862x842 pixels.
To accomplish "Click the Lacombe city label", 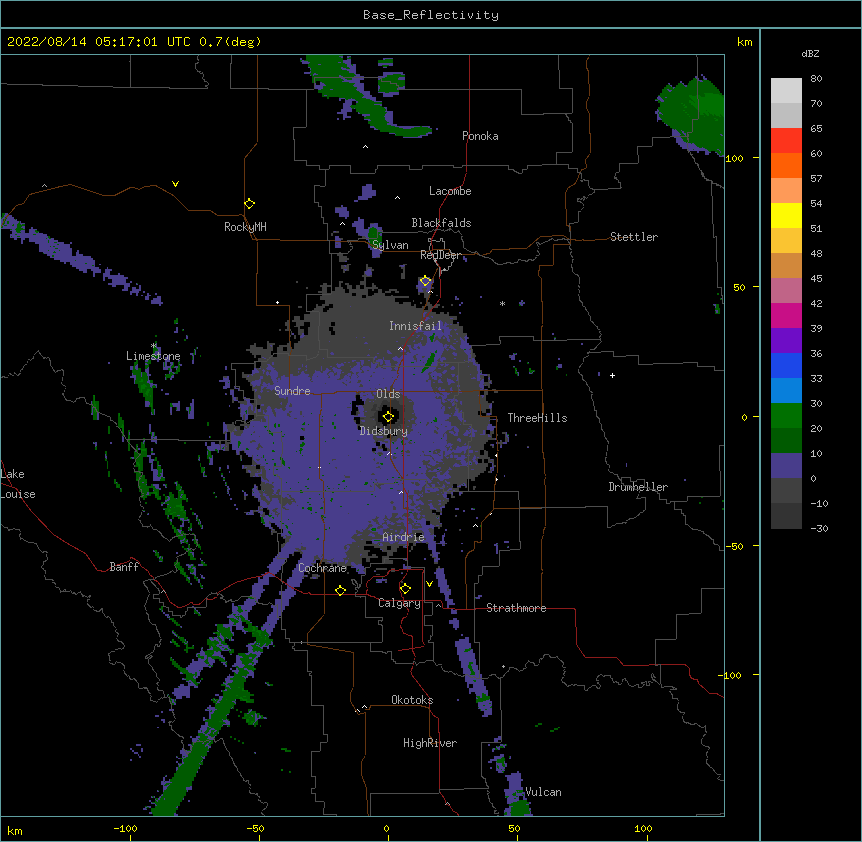I will 450,191.
